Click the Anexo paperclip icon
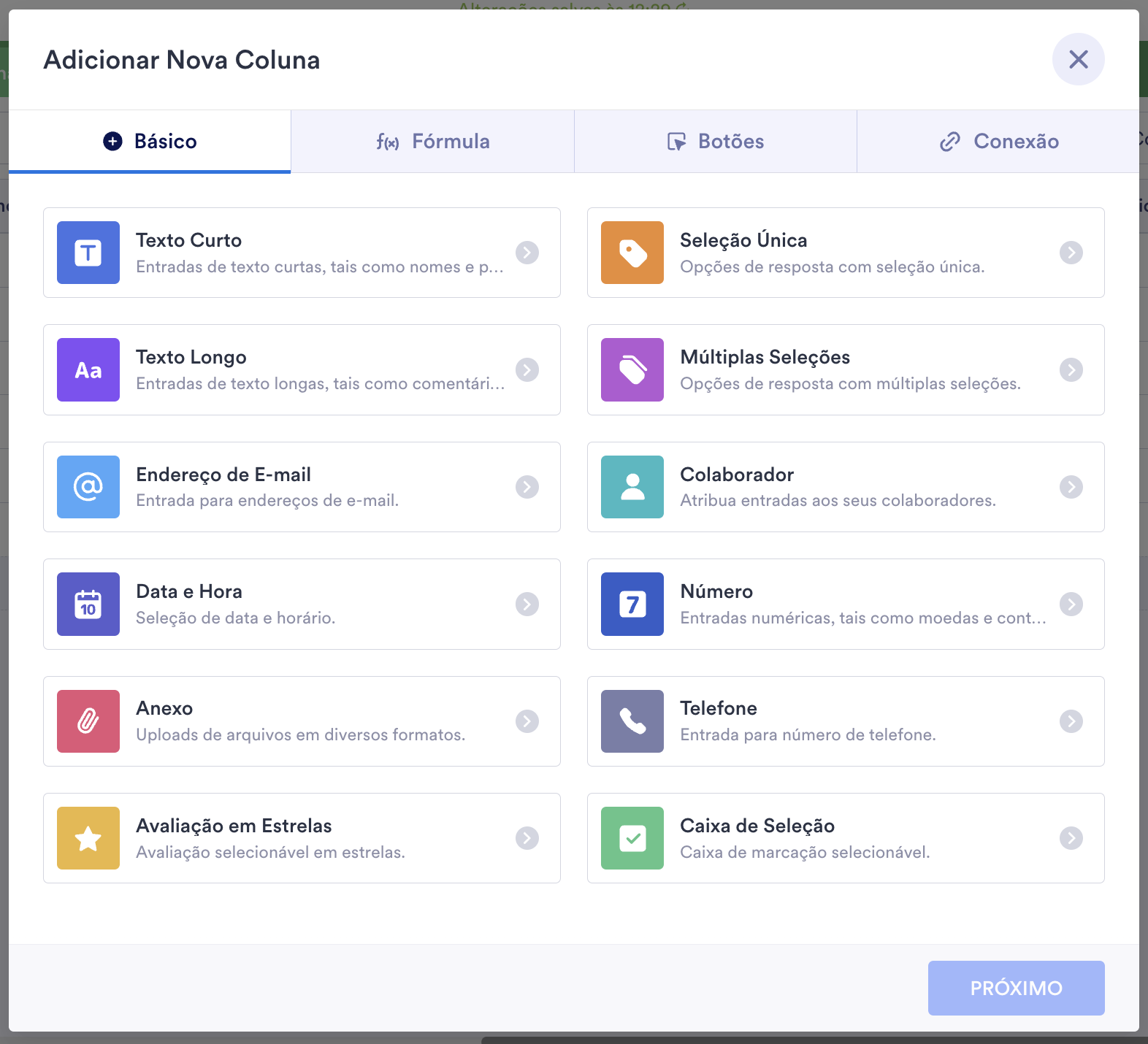 (x=88, y=721)
